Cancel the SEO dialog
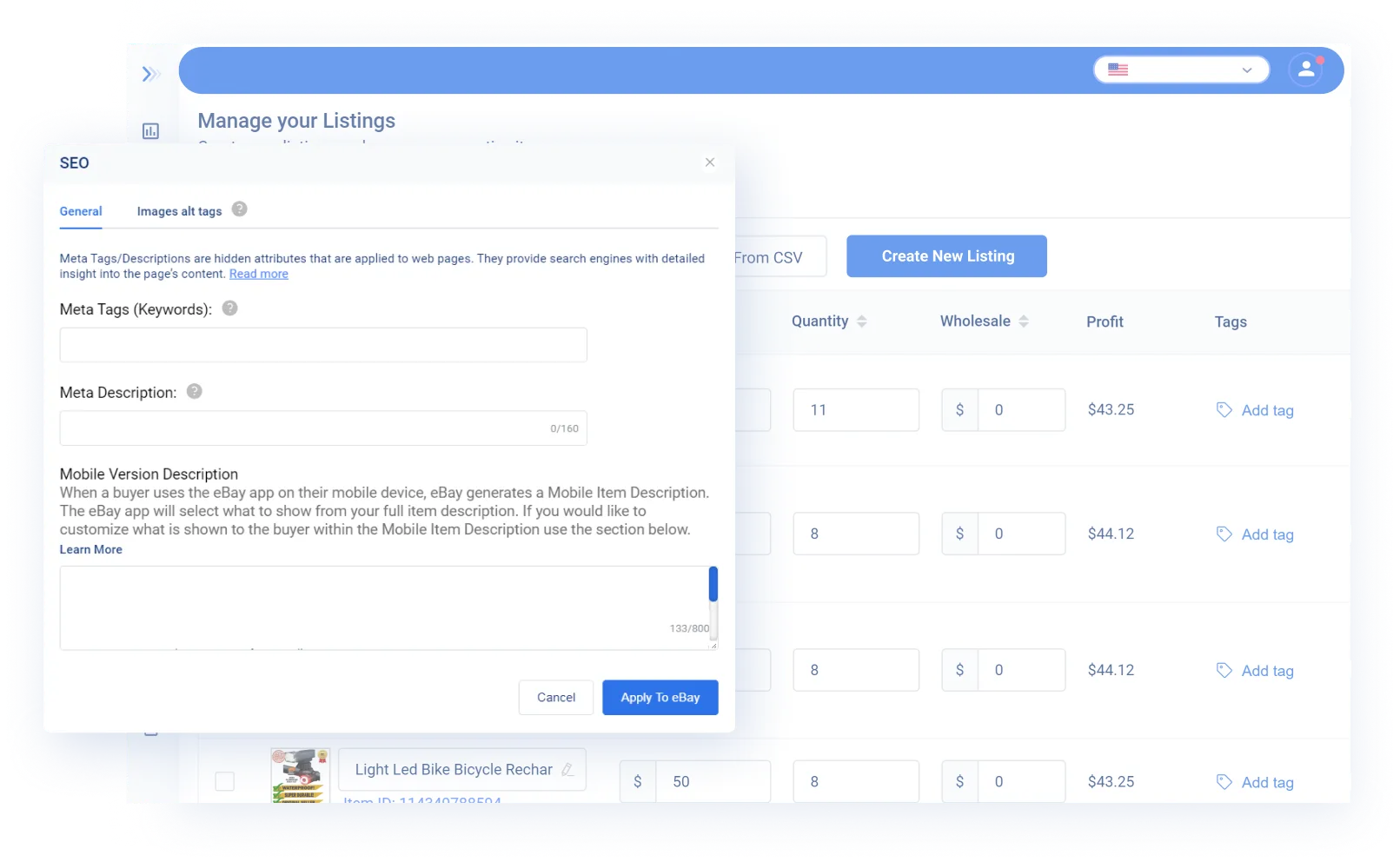The width and height of the screenshot is (1400, 862). tap(556, 698)
